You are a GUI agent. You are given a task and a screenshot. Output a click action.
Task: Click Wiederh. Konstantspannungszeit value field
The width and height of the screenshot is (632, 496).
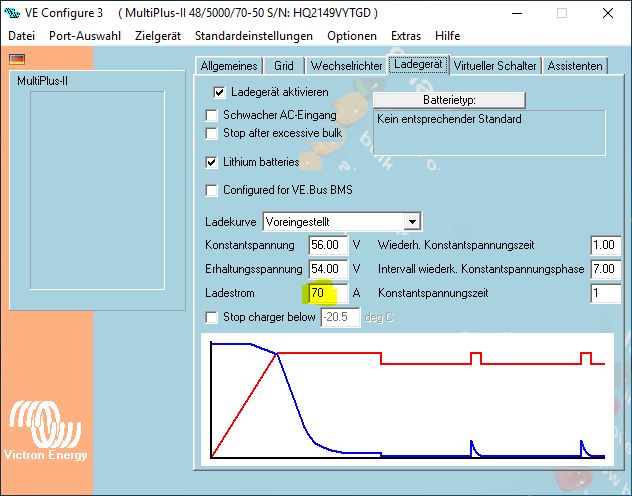[x=605, y=245]
